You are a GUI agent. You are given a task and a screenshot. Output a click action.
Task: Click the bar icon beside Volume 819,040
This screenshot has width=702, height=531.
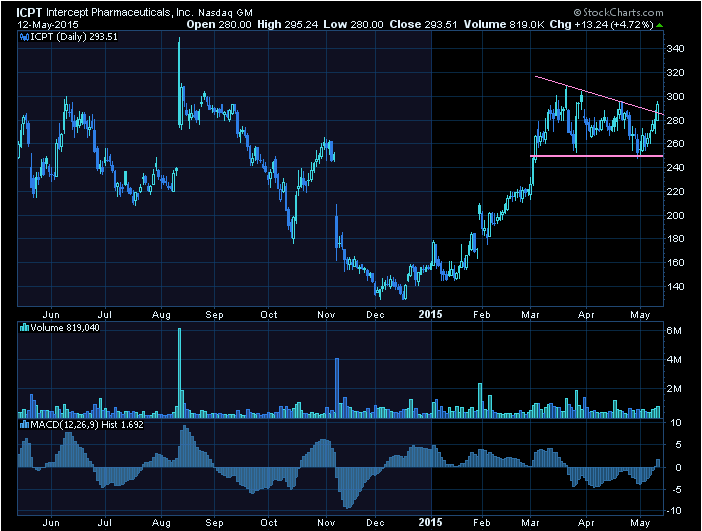(24, 328)
